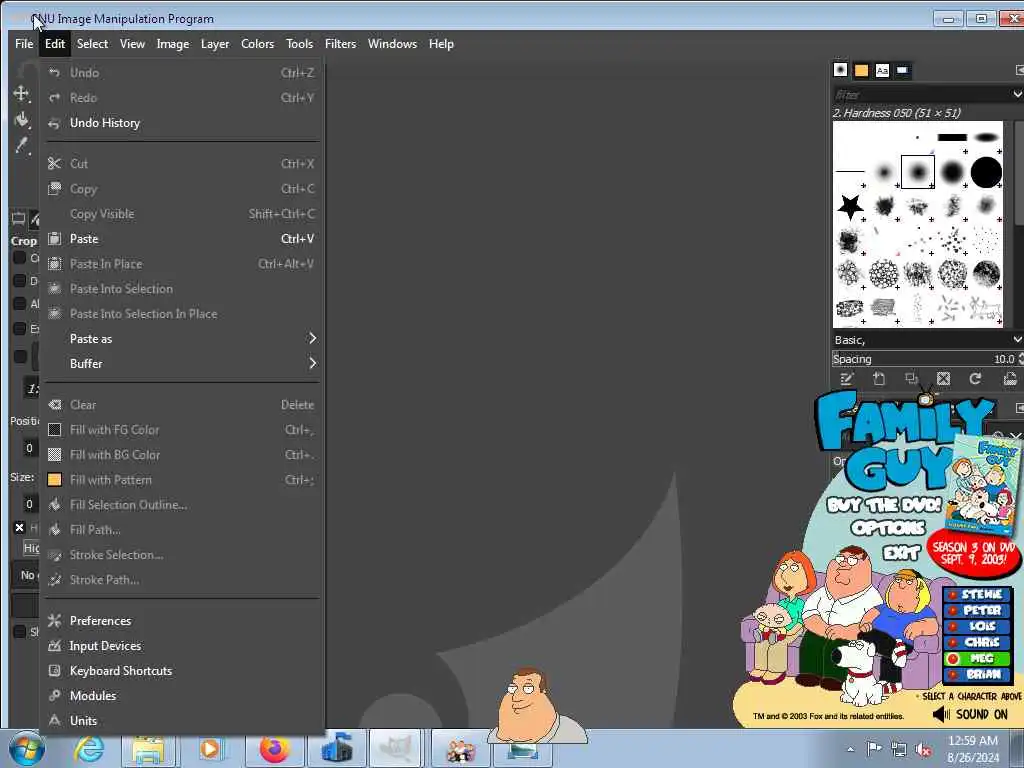This screenshot has height=768, width=1024.
Task: Open the View menu
Action: tap(132, 44)
